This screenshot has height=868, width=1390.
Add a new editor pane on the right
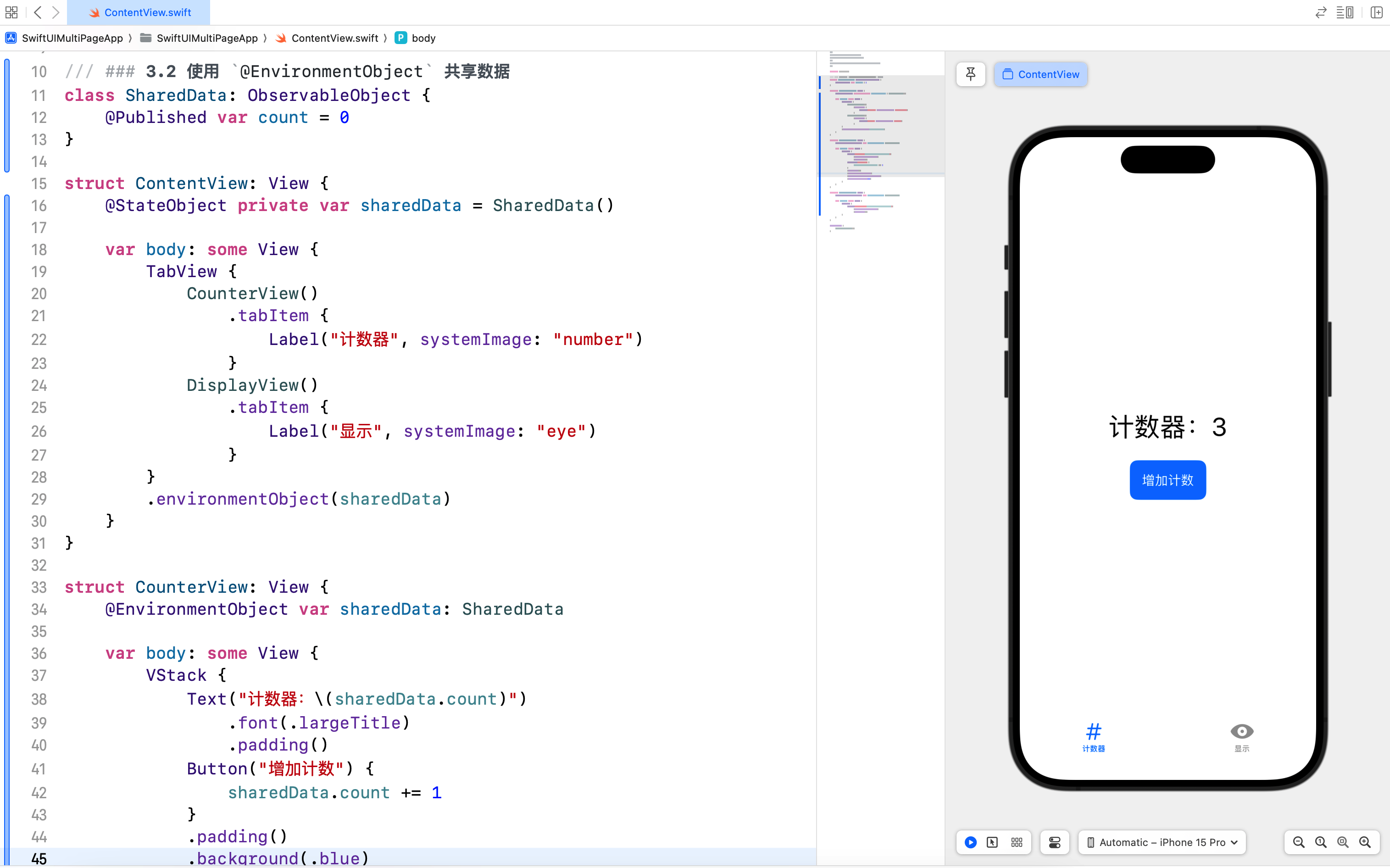1376,12
